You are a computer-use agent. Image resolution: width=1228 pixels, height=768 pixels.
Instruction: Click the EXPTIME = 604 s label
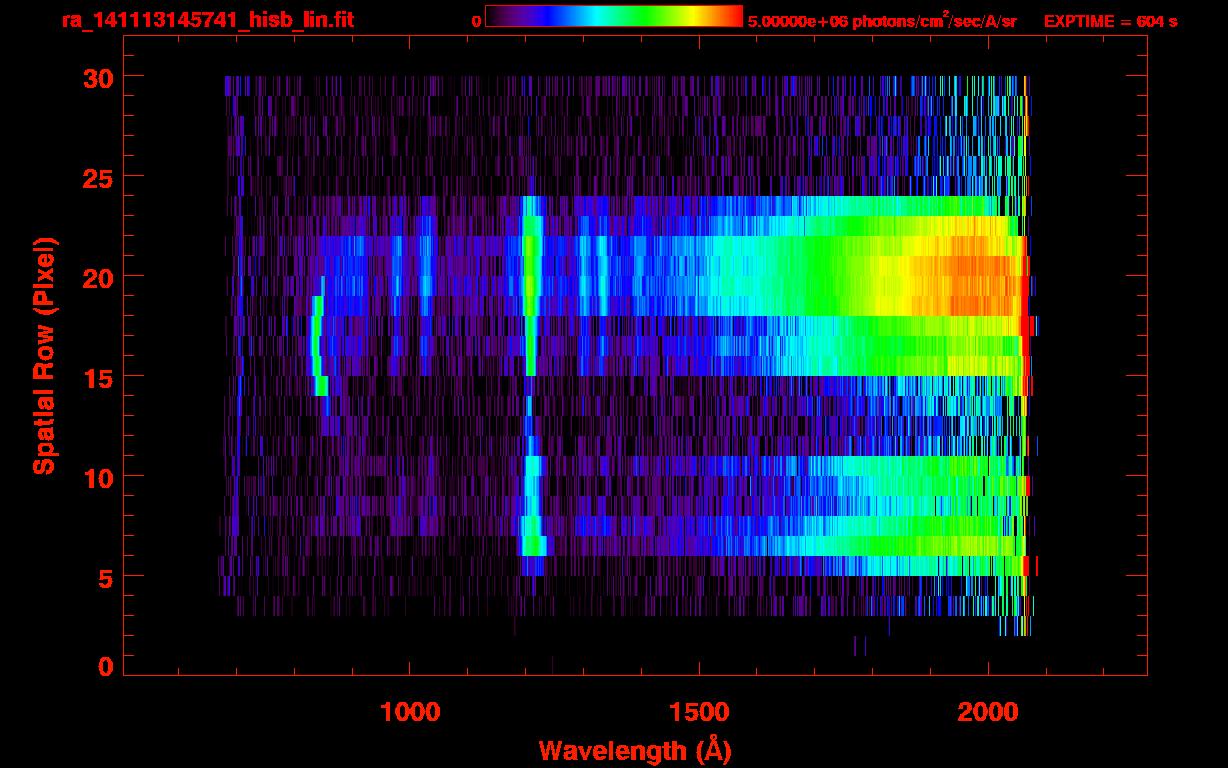(x=1110, y=21)
